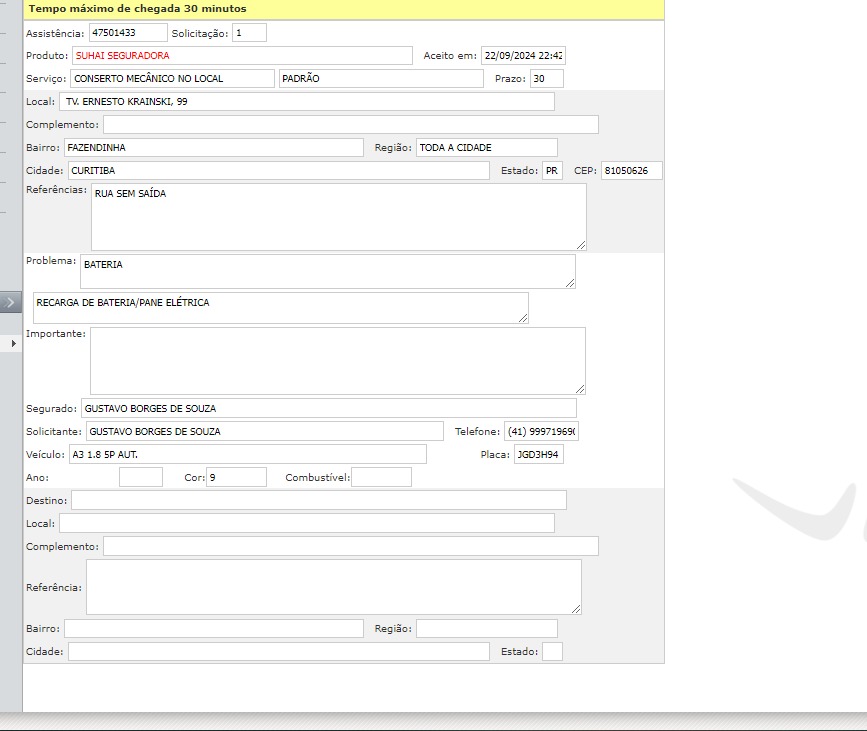Viewport: 867px width, 731px height.
Task: Select the Local address field with TV. ERNESTO KRAINSKI
Action: pos(306,102)
